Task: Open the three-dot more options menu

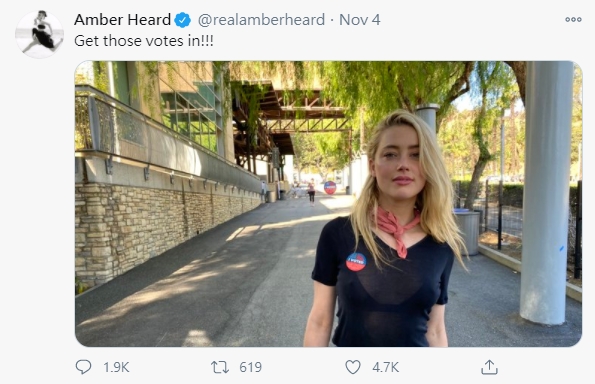Action: click(573, 19)
